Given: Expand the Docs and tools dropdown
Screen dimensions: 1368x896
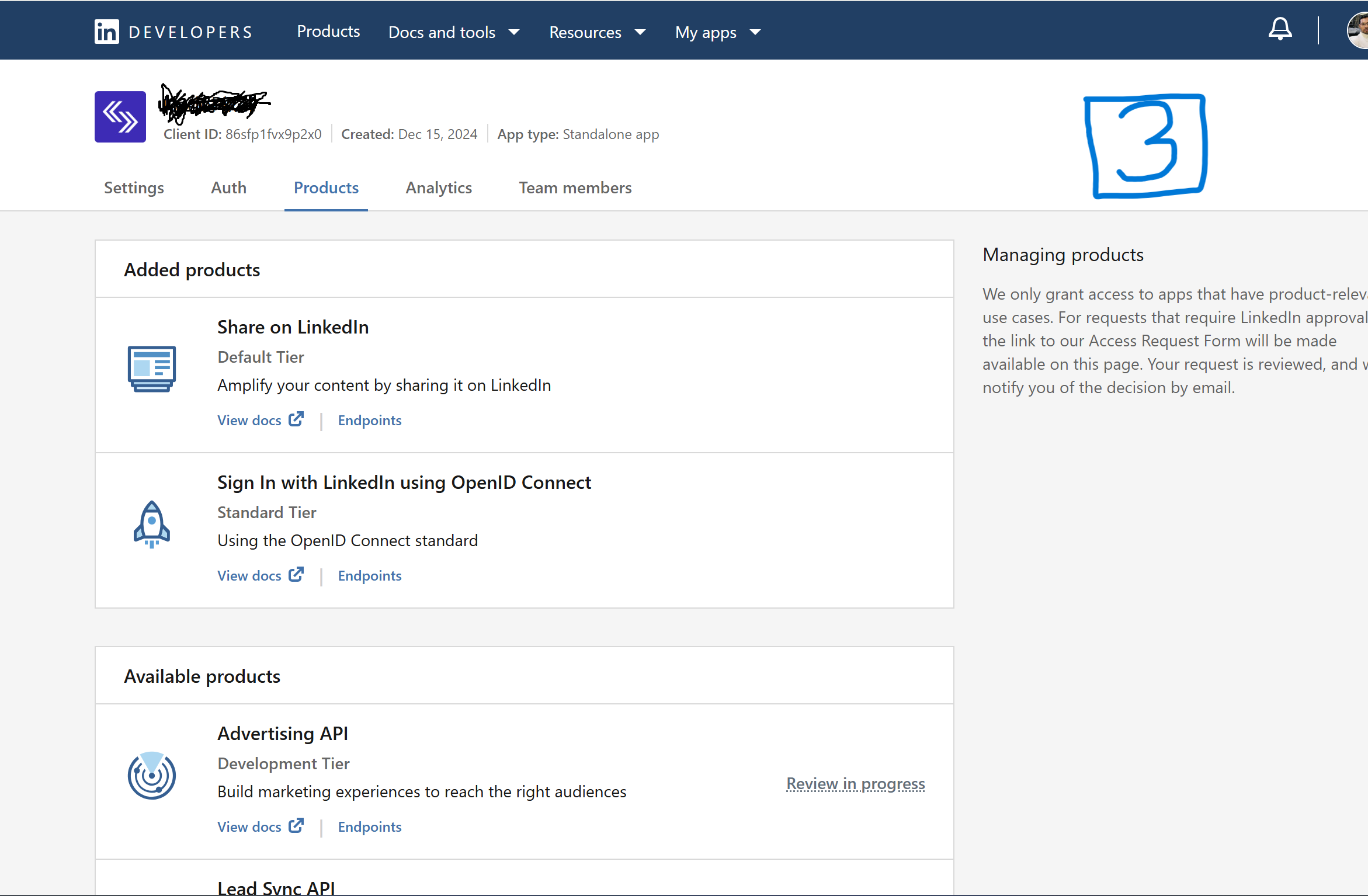Looking at the screenshot, I should coord(454,32).
